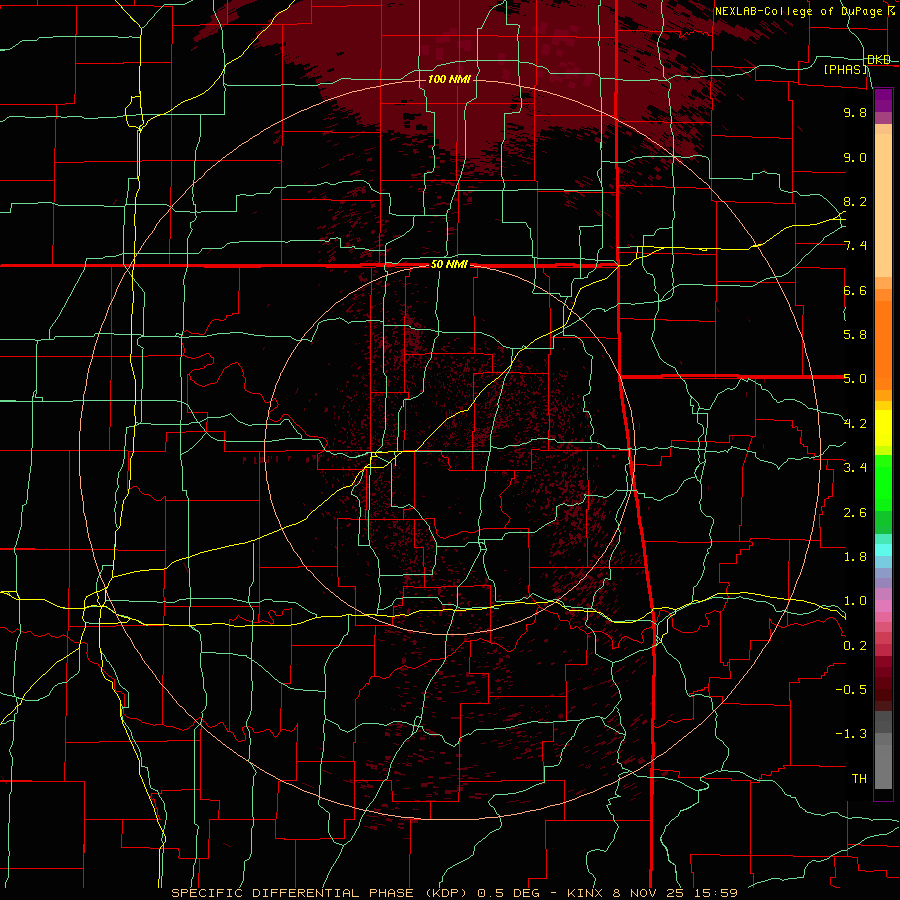The image size is (900, 900).
Task: Click the NEXLAB-College of DuPage title text
Action: point(798,11)
